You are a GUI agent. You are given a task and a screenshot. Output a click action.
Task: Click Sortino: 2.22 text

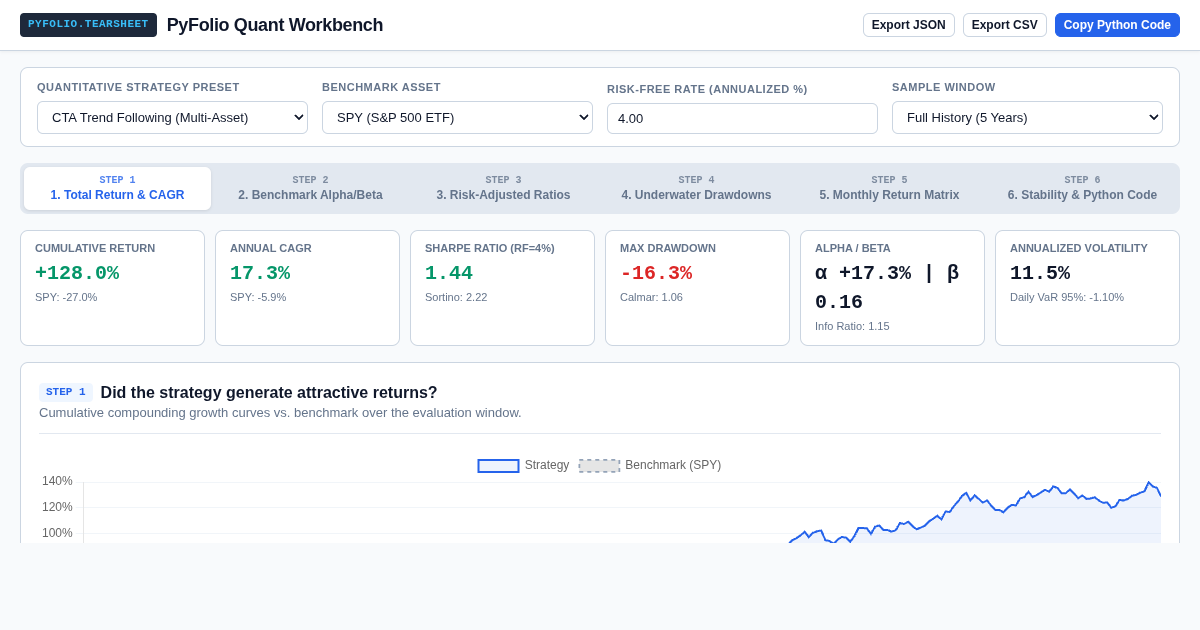coord(456,297)
